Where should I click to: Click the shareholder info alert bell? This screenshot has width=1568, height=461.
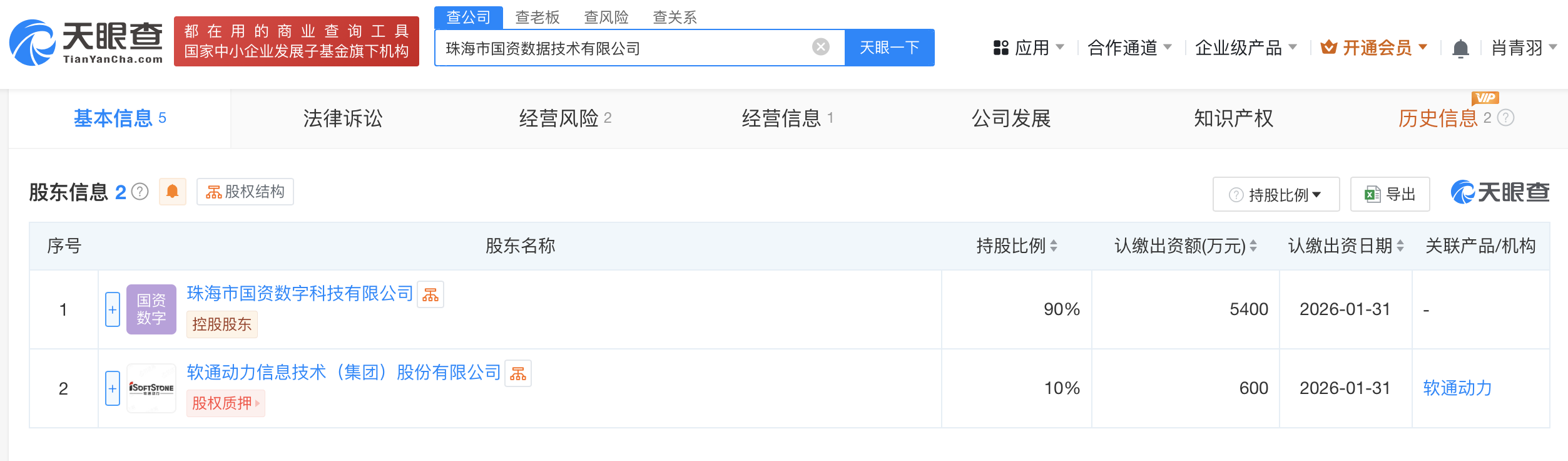pos(173,192)
